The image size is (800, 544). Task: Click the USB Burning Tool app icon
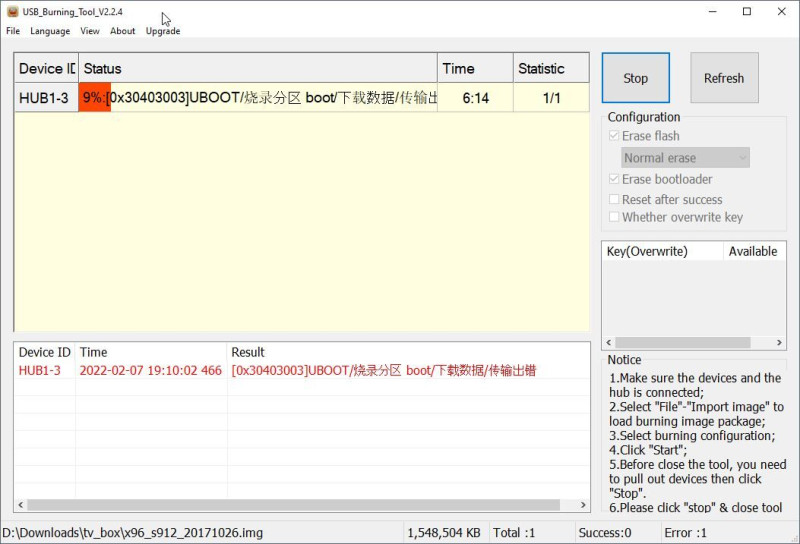point(12,11)
